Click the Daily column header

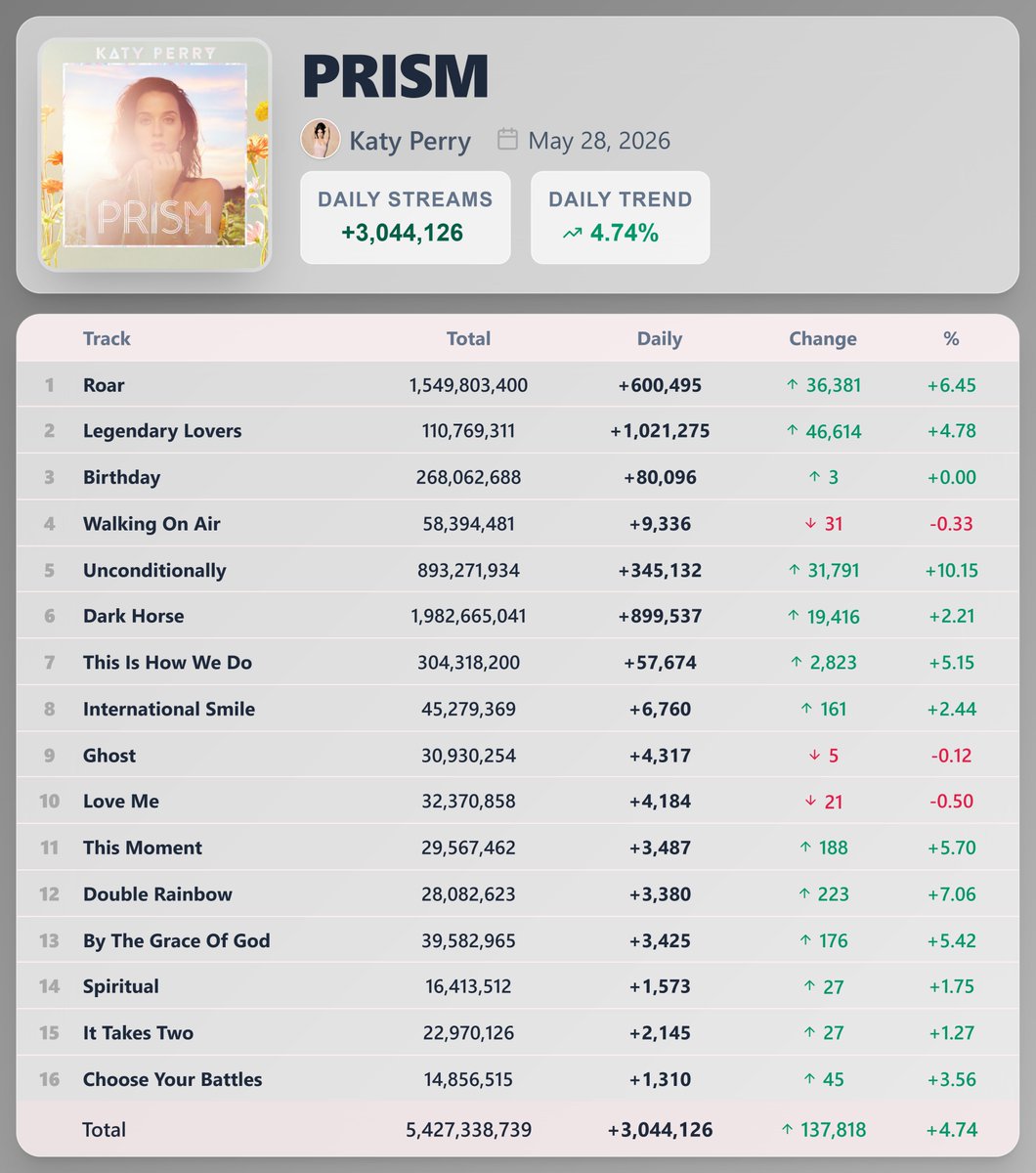[x=660, y=338]
